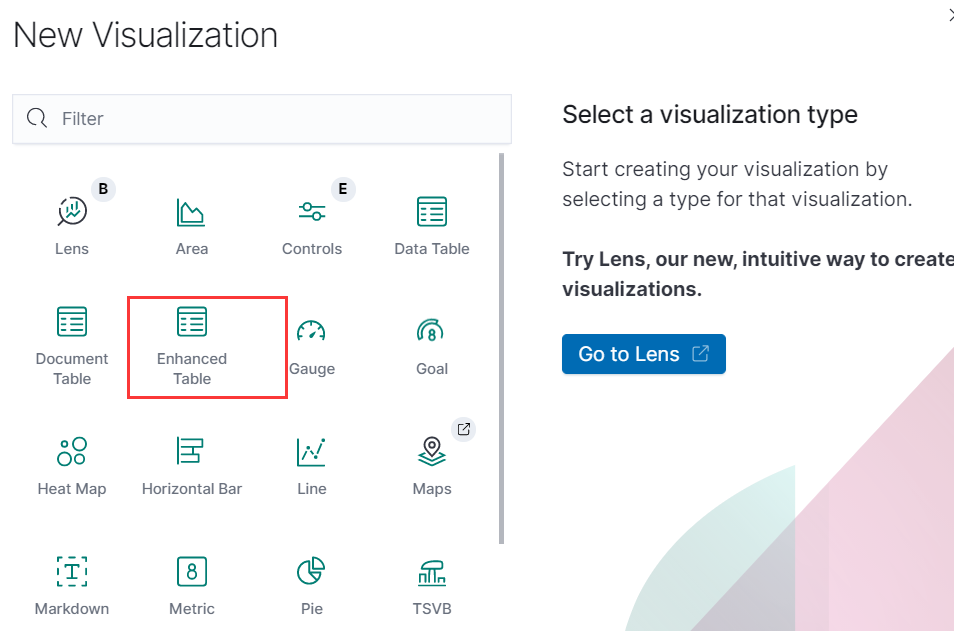This screenshot has width=954, height=631.
Task: Click the Enhanced Table label text
Action: click(x=192, y=369)
